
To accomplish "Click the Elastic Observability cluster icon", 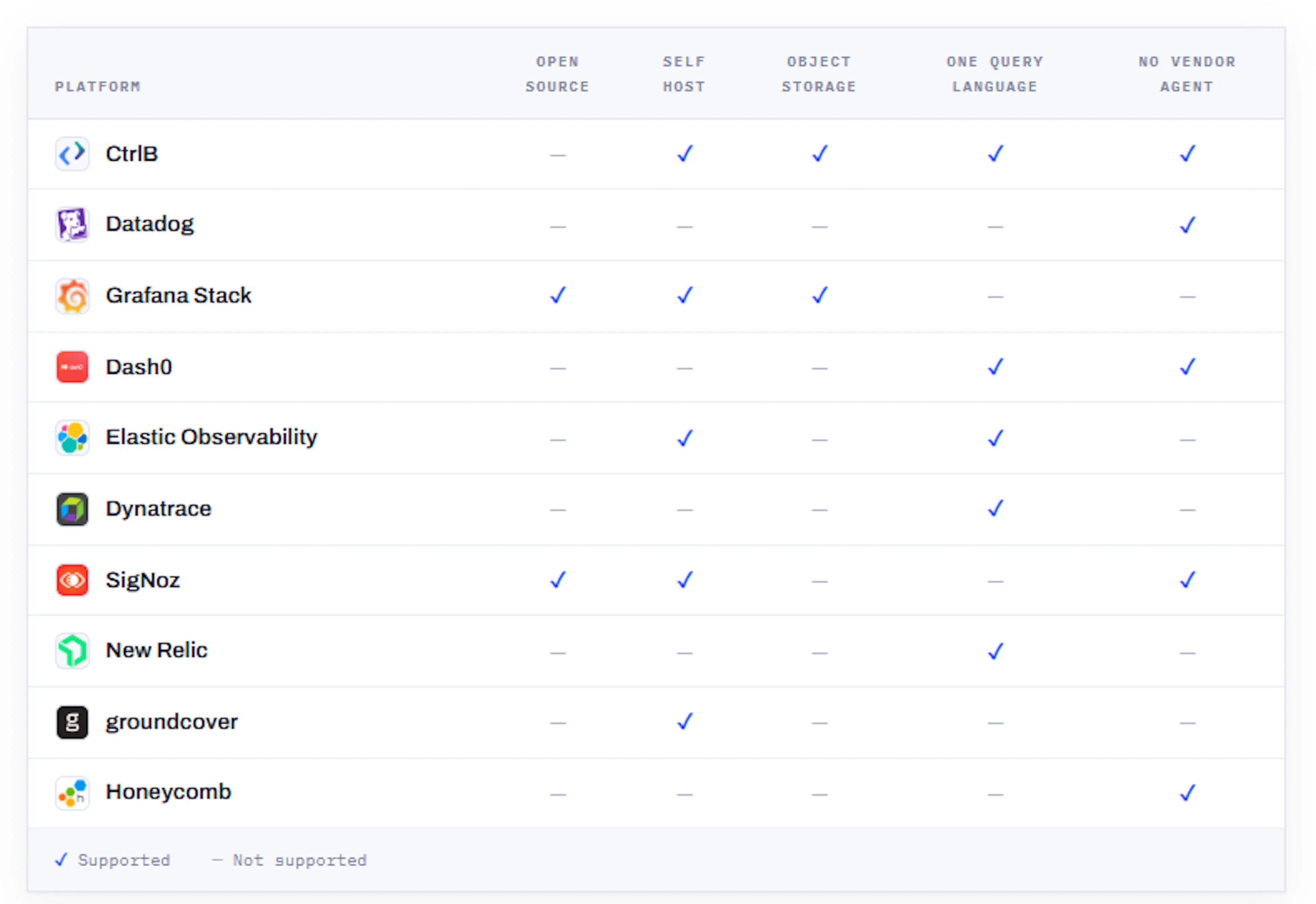I will (72, 438).
